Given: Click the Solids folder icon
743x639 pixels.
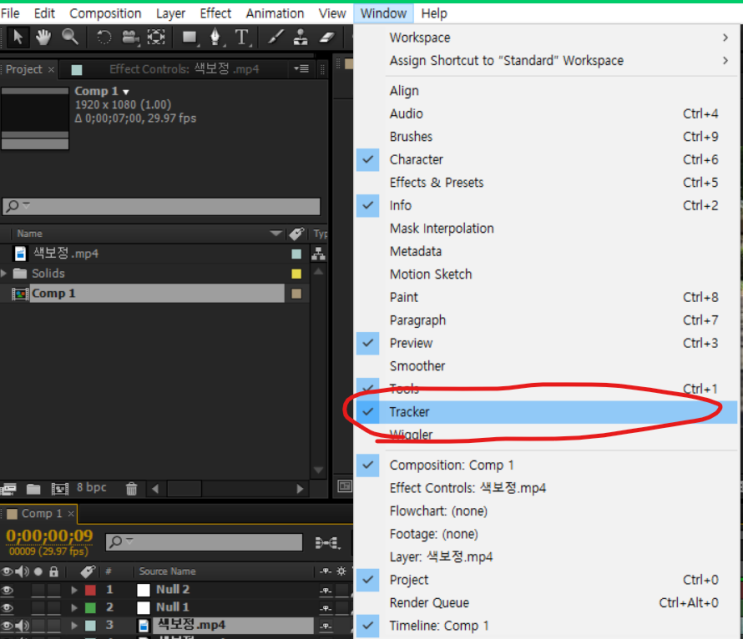Looking at the screenshot, I should 20,273.
